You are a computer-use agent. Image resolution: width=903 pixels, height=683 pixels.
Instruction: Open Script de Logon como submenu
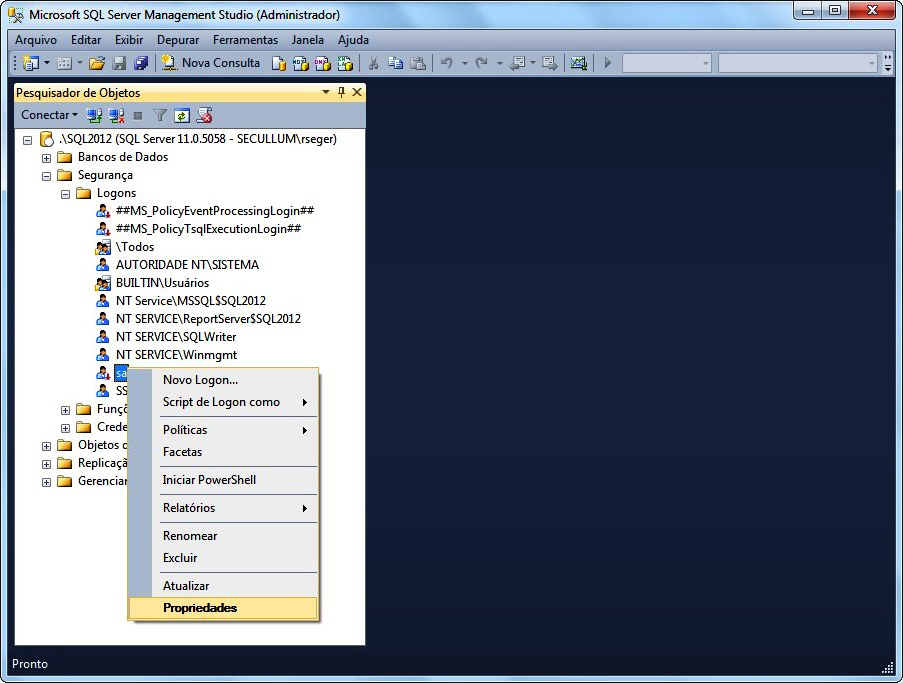click(x=221, y=402)
